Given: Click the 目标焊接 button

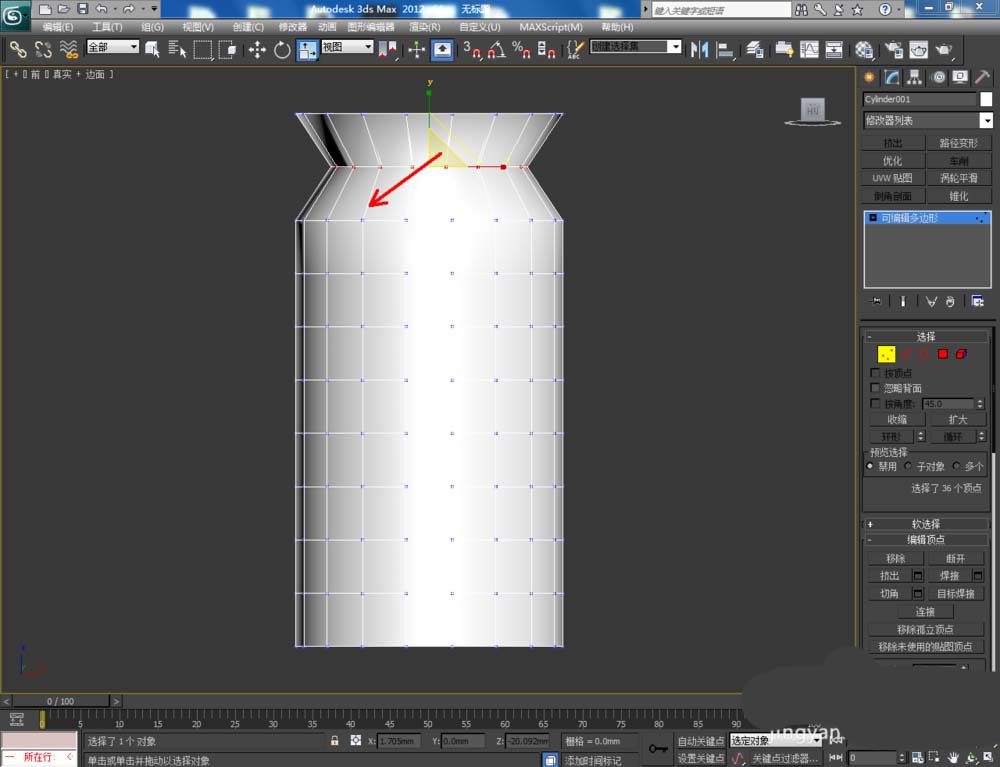Looking at the screenshot, I should (x=955, y=594).
